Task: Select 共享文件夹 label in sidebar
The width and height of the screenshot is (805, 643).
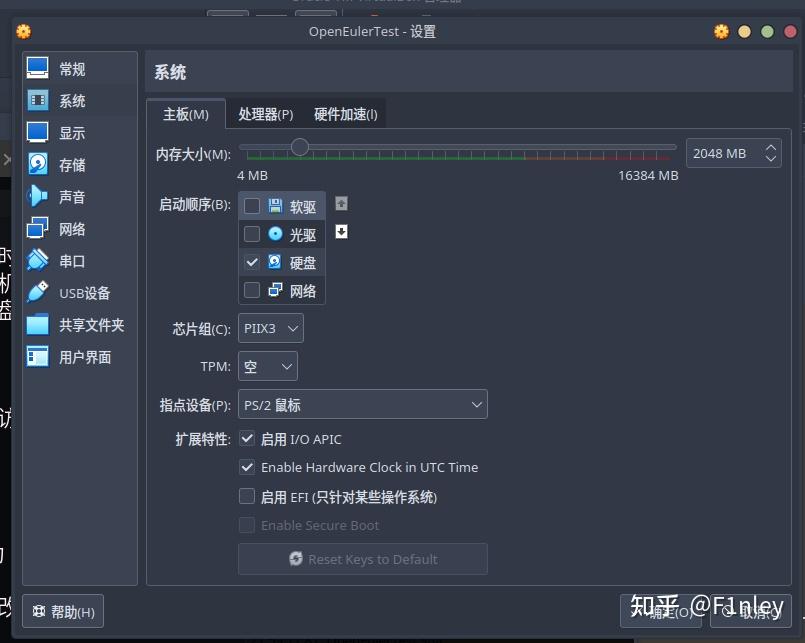Action: point(91,325)
